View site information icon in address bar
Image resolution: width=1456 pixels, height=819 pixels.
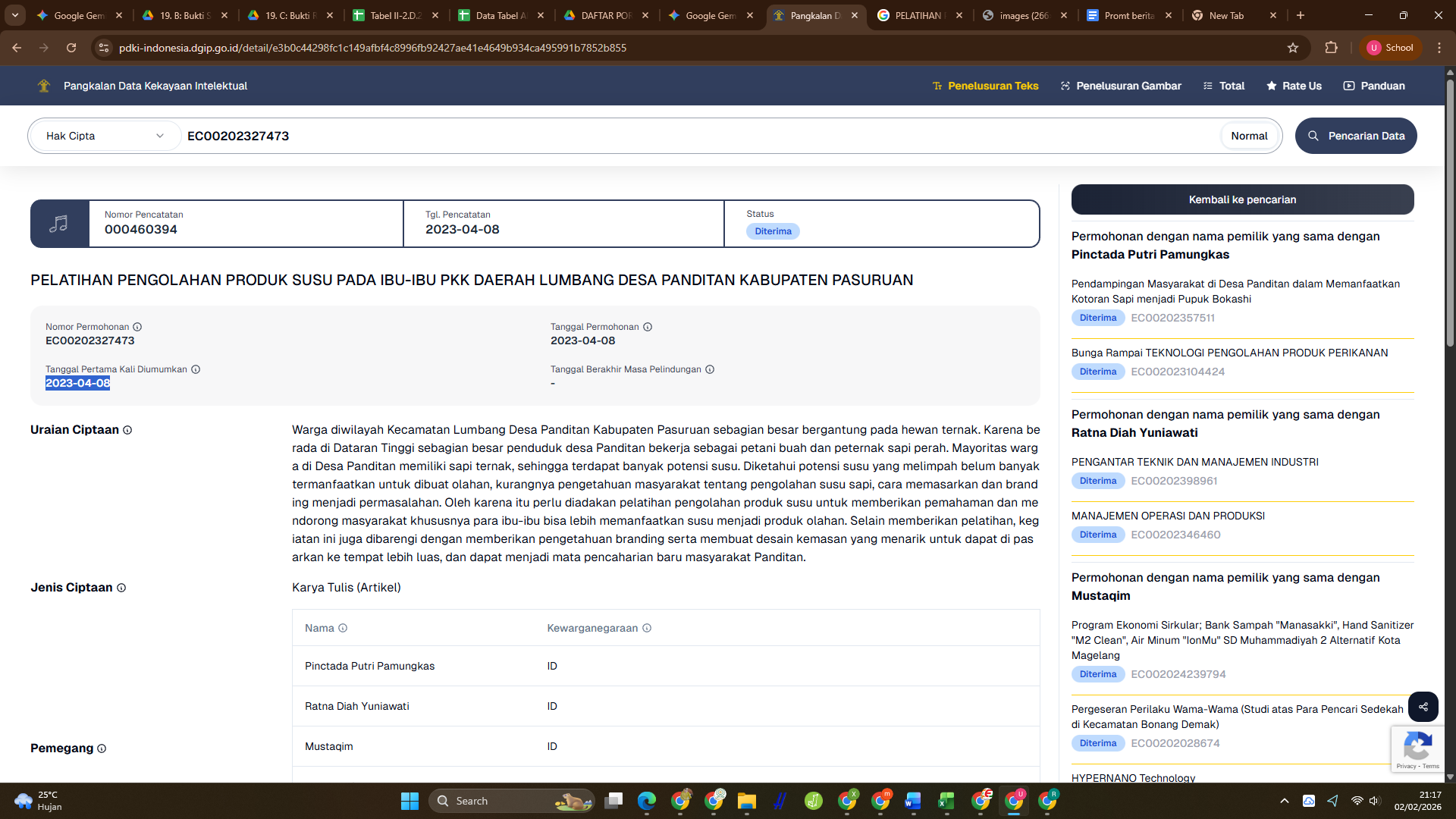coord(104,48)
